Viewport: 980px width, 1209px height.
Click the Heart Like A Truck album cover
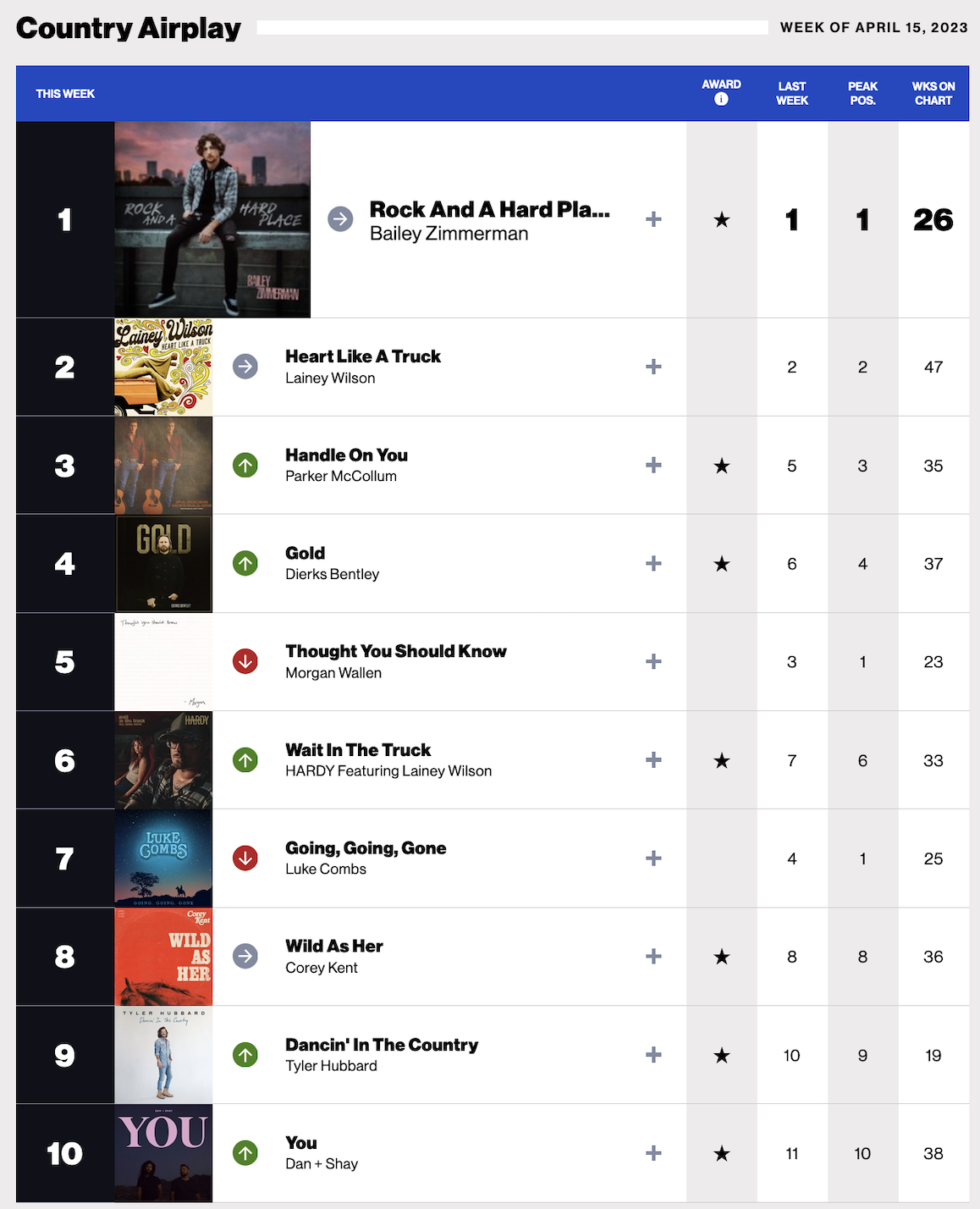coord(163,367)
